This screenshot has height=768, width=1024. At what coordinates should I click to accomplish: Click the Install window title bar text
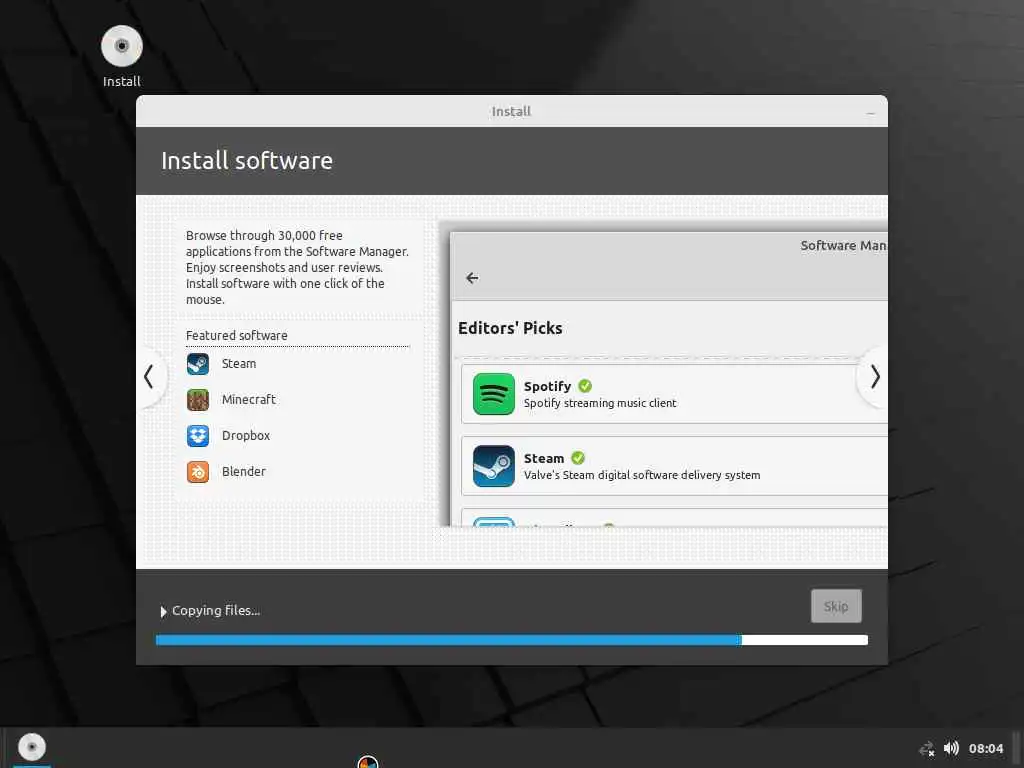pyautogui.click(x=511, y=112)
